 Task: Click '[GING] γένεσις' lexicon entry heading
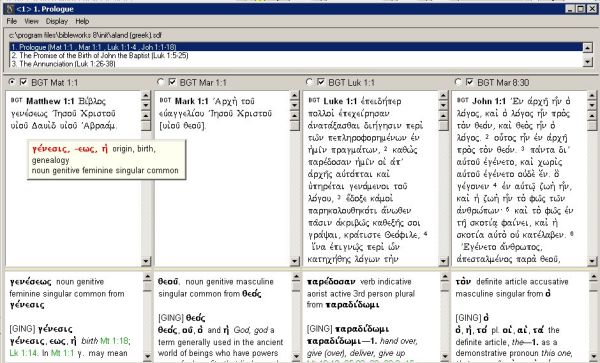pyautogui.click(x=41, y=329)
